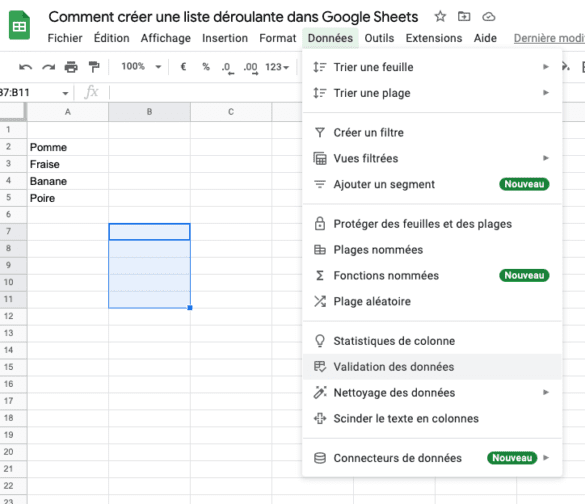585x504 pixels.
Task: Select Protéger des feuilles et des plages
Action: 432,224
